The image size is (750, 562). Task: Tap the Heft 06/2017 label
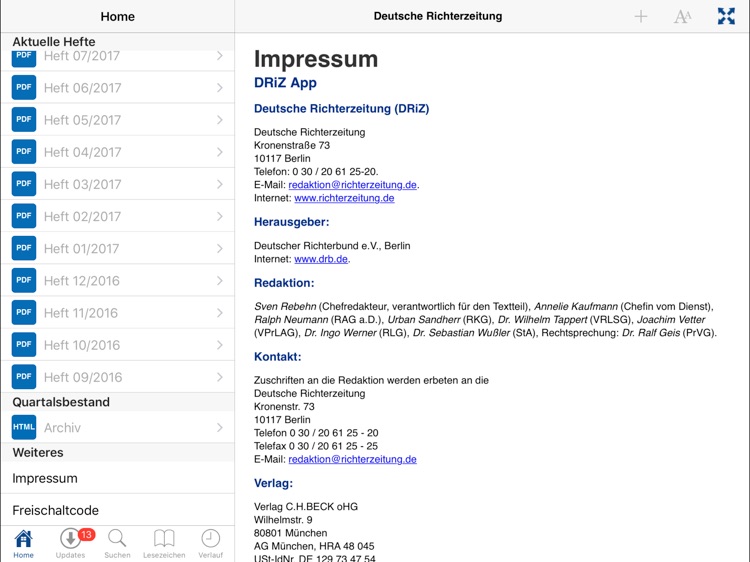point(83,88)
